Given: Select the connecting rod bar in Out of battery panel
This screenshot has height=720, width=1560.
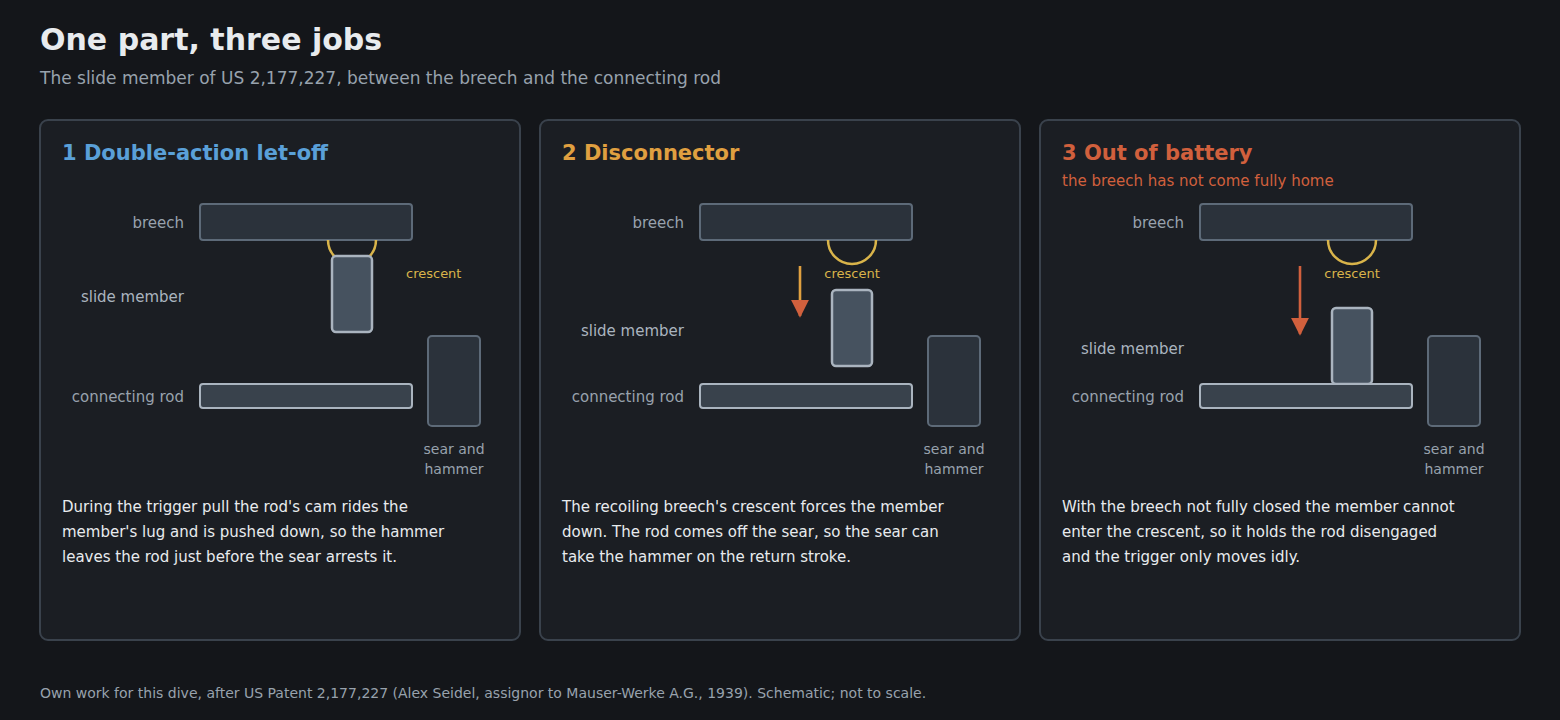Looking at the screenshot, I should (1306, 396).
